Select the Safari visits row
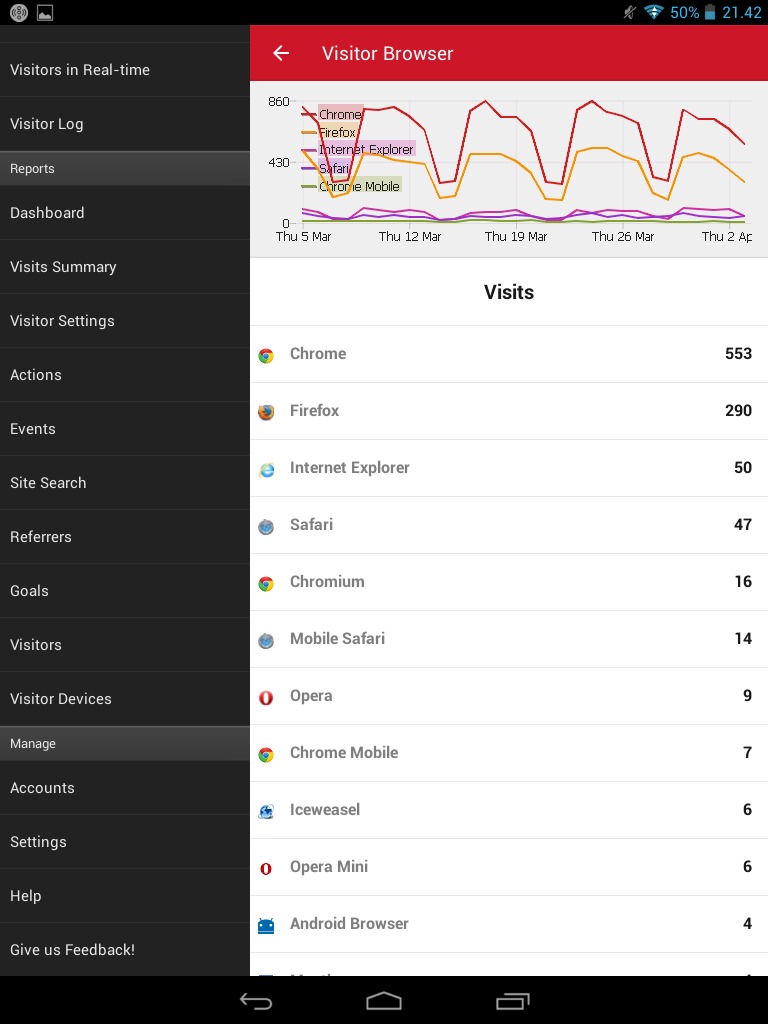This screenshot has width=768, height=1024. click(509, 524)
